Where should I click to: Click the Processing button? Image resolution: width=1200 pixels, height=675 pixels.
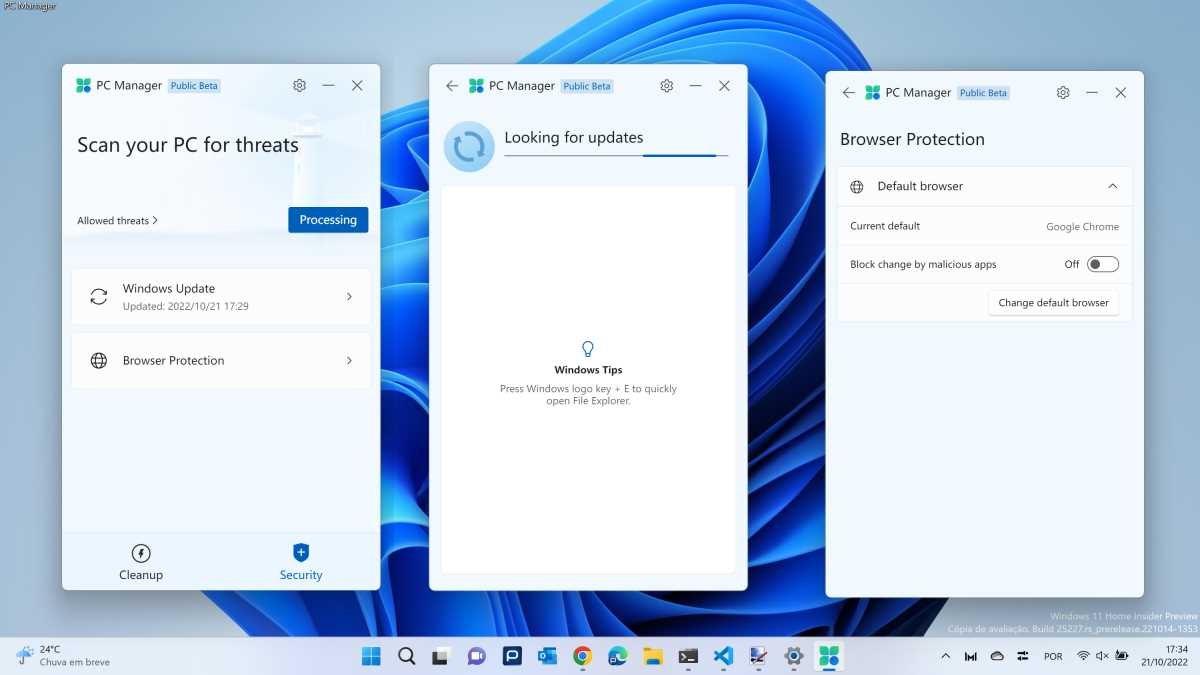coord(328,220)
